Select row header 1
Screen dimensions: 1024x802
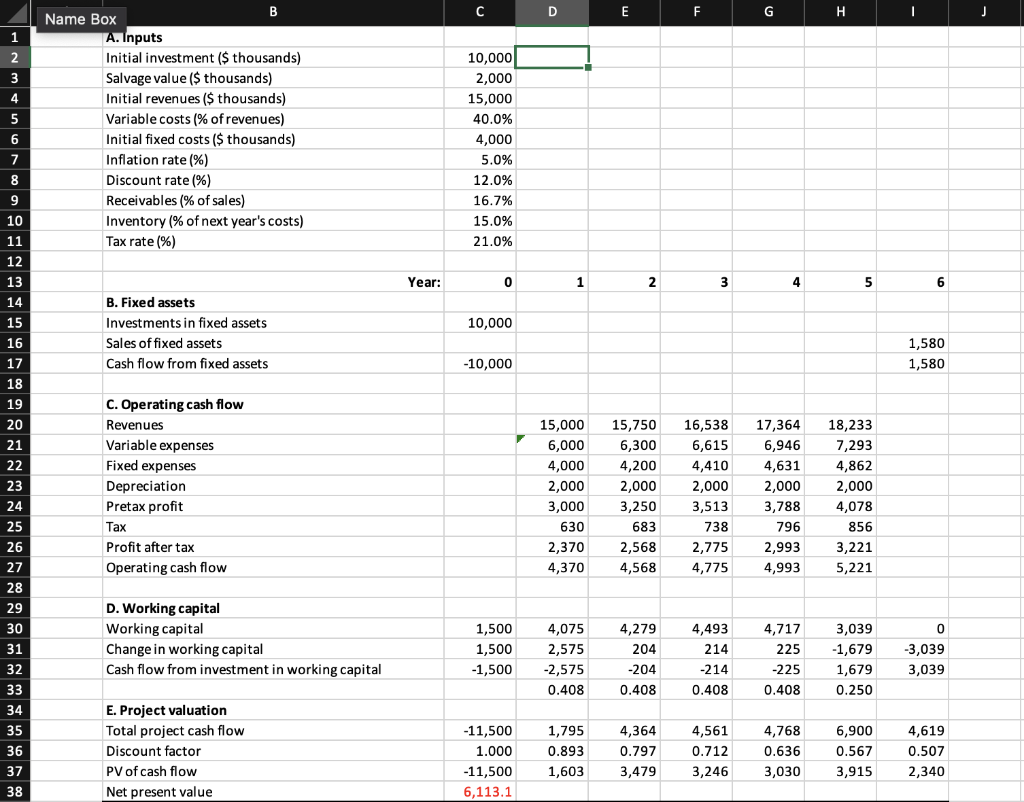click(x=14, y=37)
